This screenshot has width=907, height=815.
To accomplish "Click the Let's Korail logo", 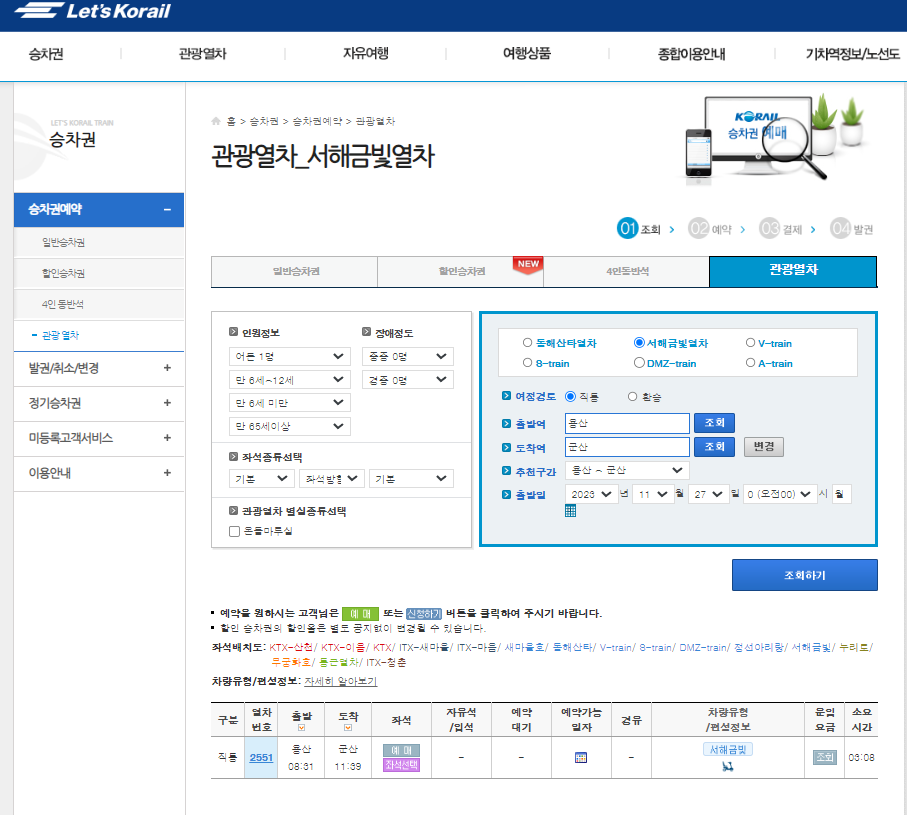I will point(93,11).
